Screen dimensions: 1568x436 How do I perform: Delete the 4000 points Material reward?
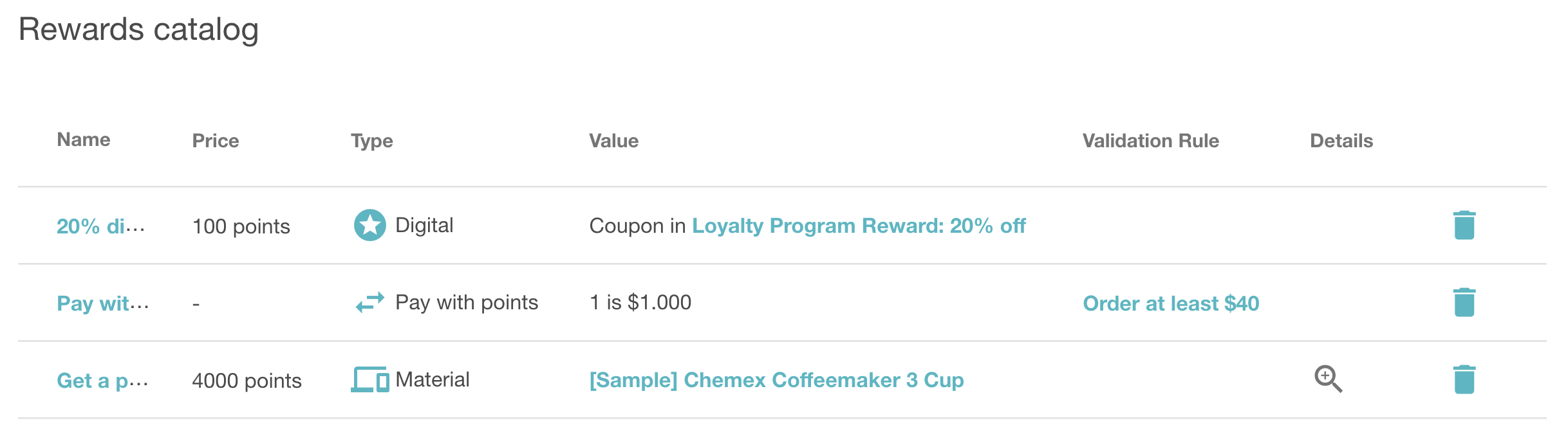click(x=1464, y=379)
